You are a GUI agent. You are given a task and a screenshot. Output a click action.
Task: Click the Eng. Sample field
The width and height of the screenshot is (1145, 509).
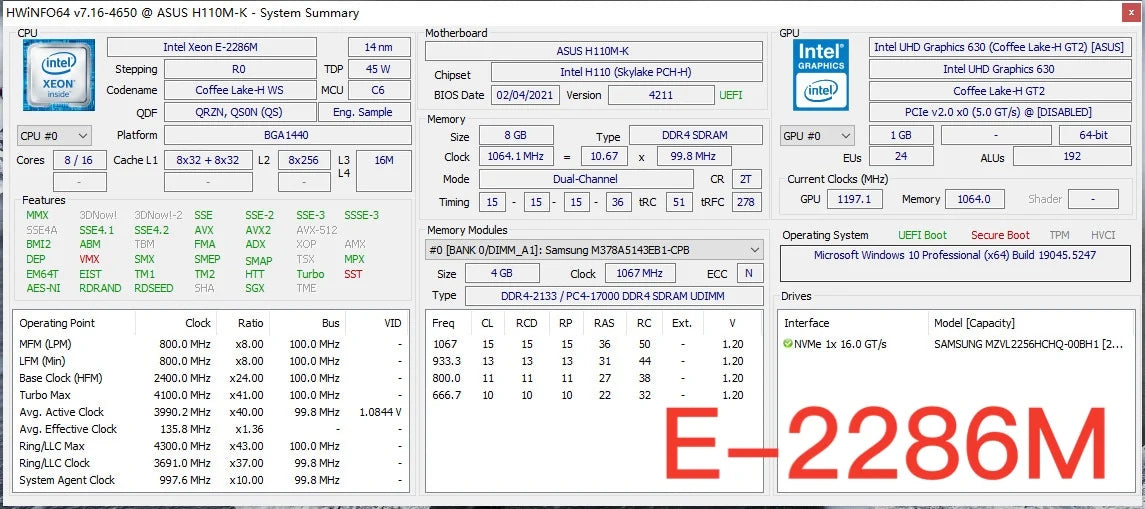tap(364, 112)
